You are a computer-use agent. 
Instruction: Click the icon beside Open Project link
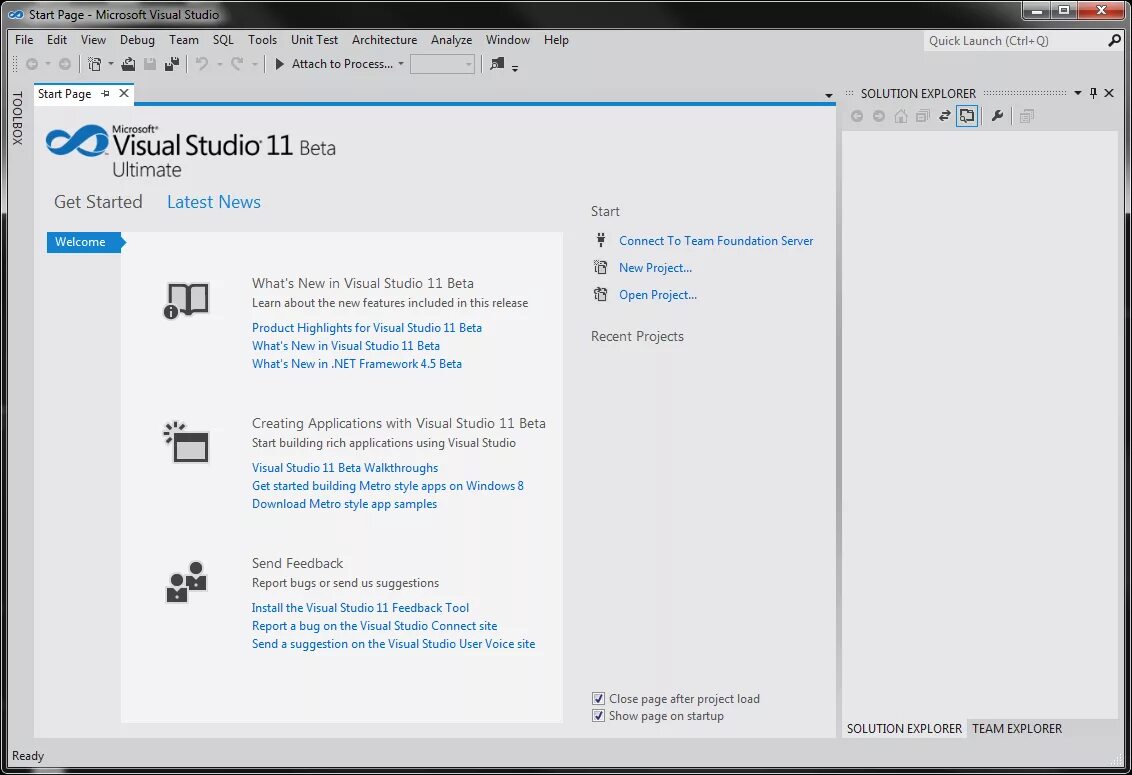coord(601,294)
